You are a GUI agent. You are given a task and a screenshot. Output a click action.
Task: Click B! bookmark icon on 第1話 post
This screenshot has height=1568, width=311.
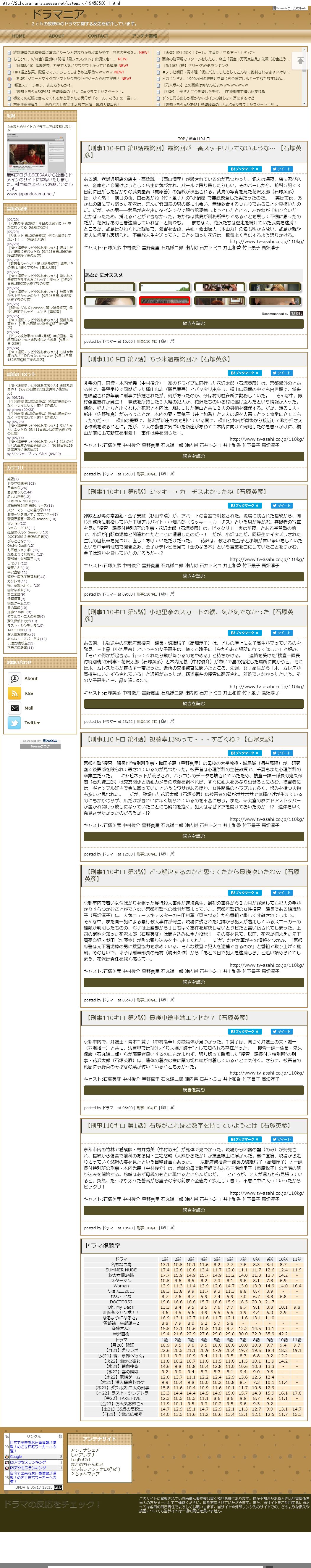pyautogui.click(x=245, y=1139)
